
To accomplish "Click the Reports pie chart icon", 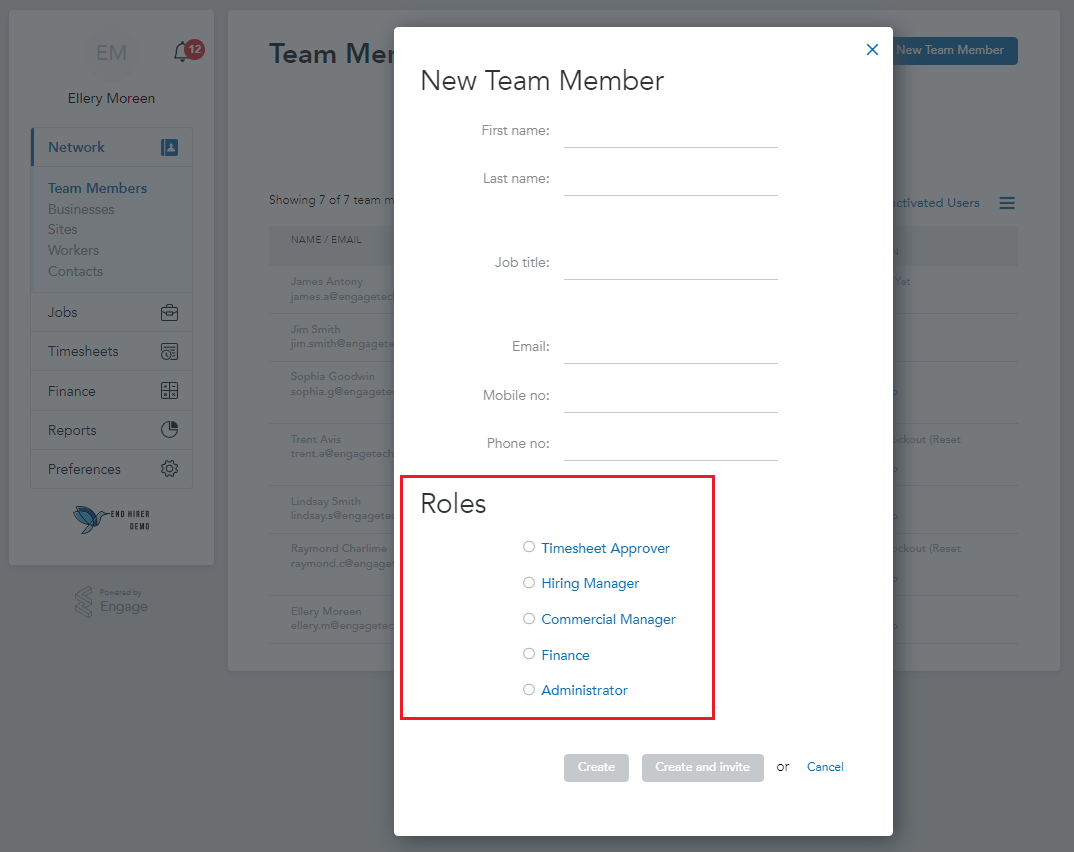I will pos(169,429).
